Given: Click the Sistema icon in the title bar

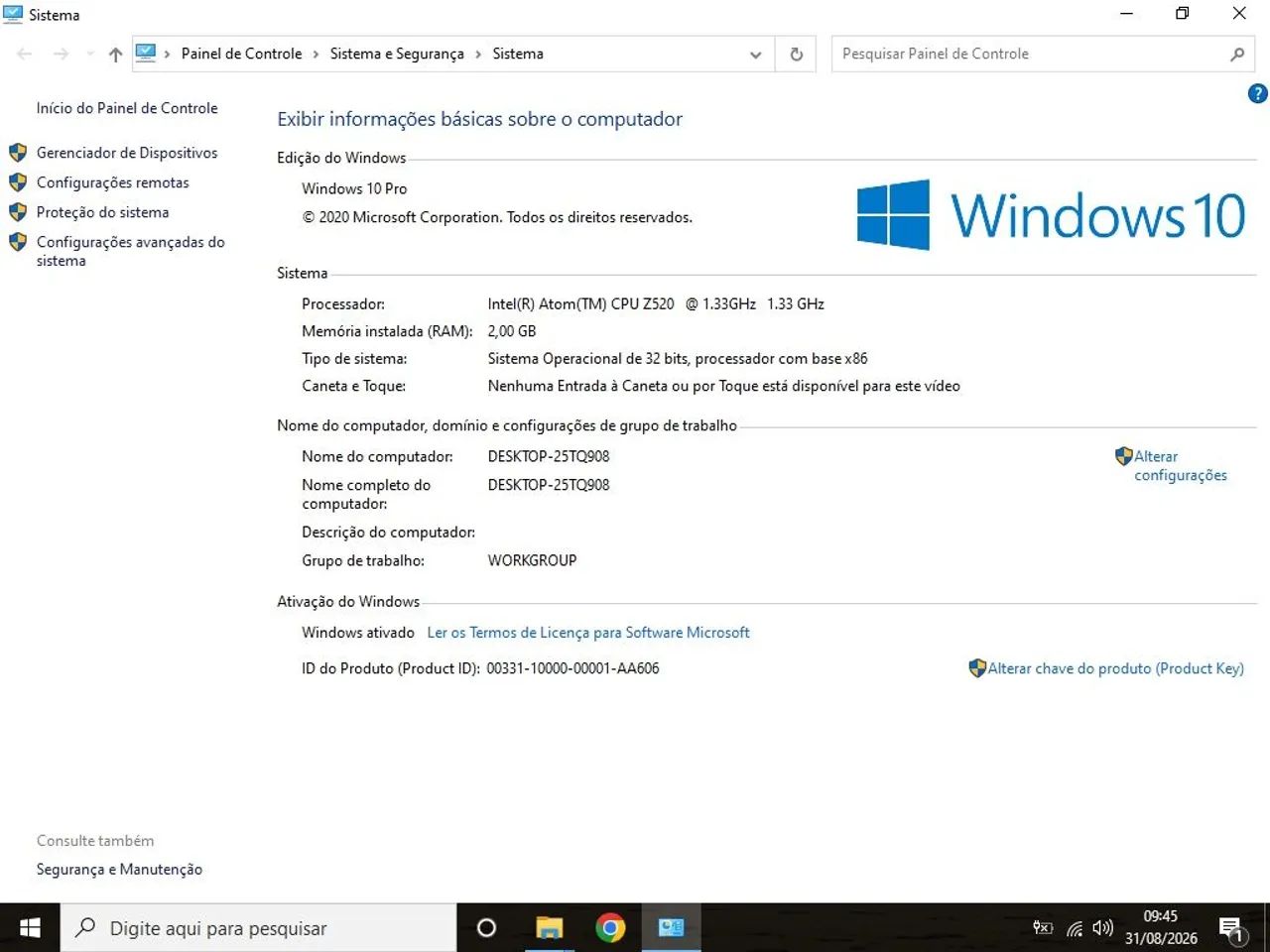Looking at the screenshot, I should [x=14, y=15].
